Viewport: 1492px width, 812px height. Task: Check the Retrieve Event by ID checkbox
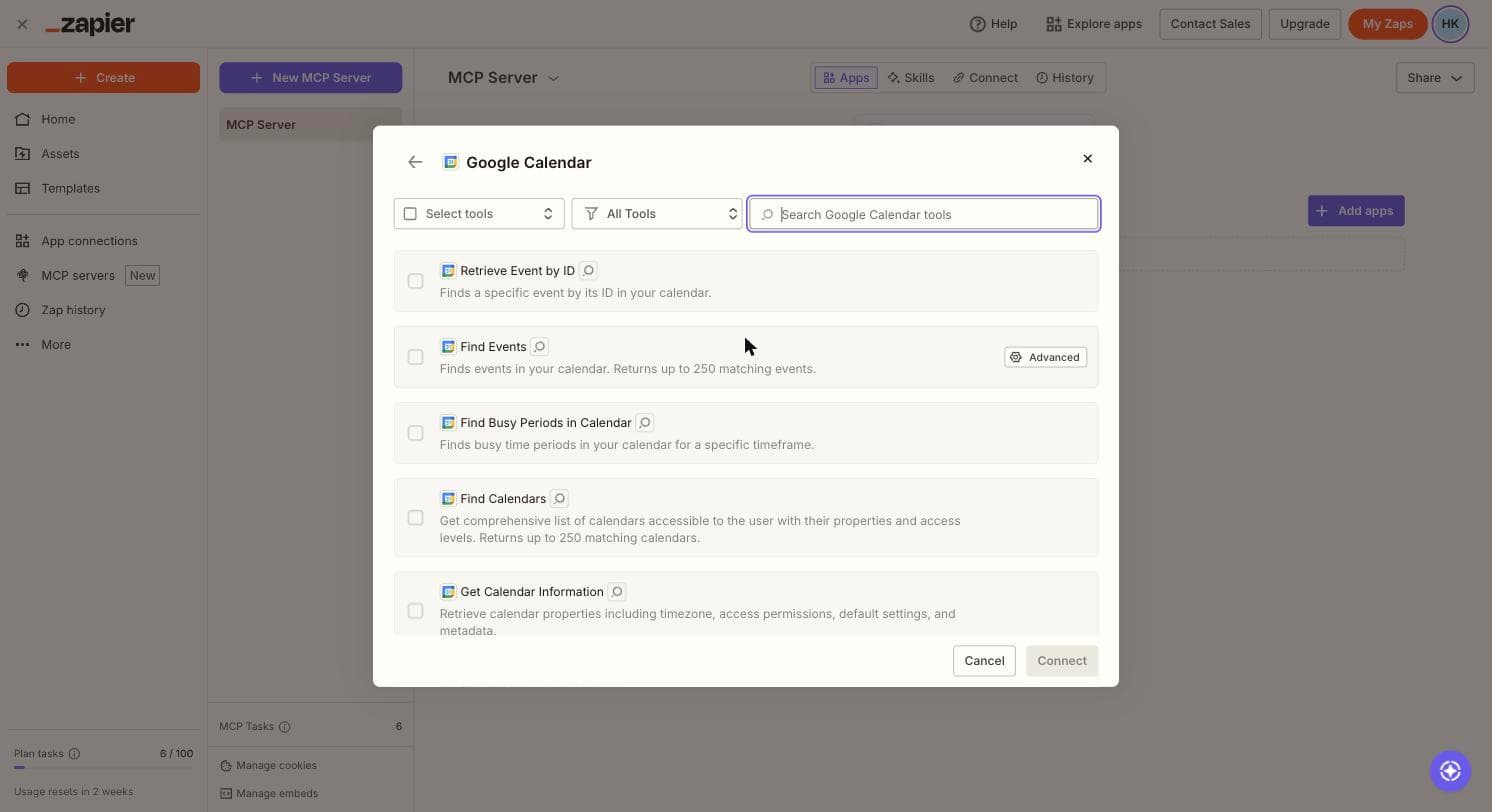coord(415,281)
